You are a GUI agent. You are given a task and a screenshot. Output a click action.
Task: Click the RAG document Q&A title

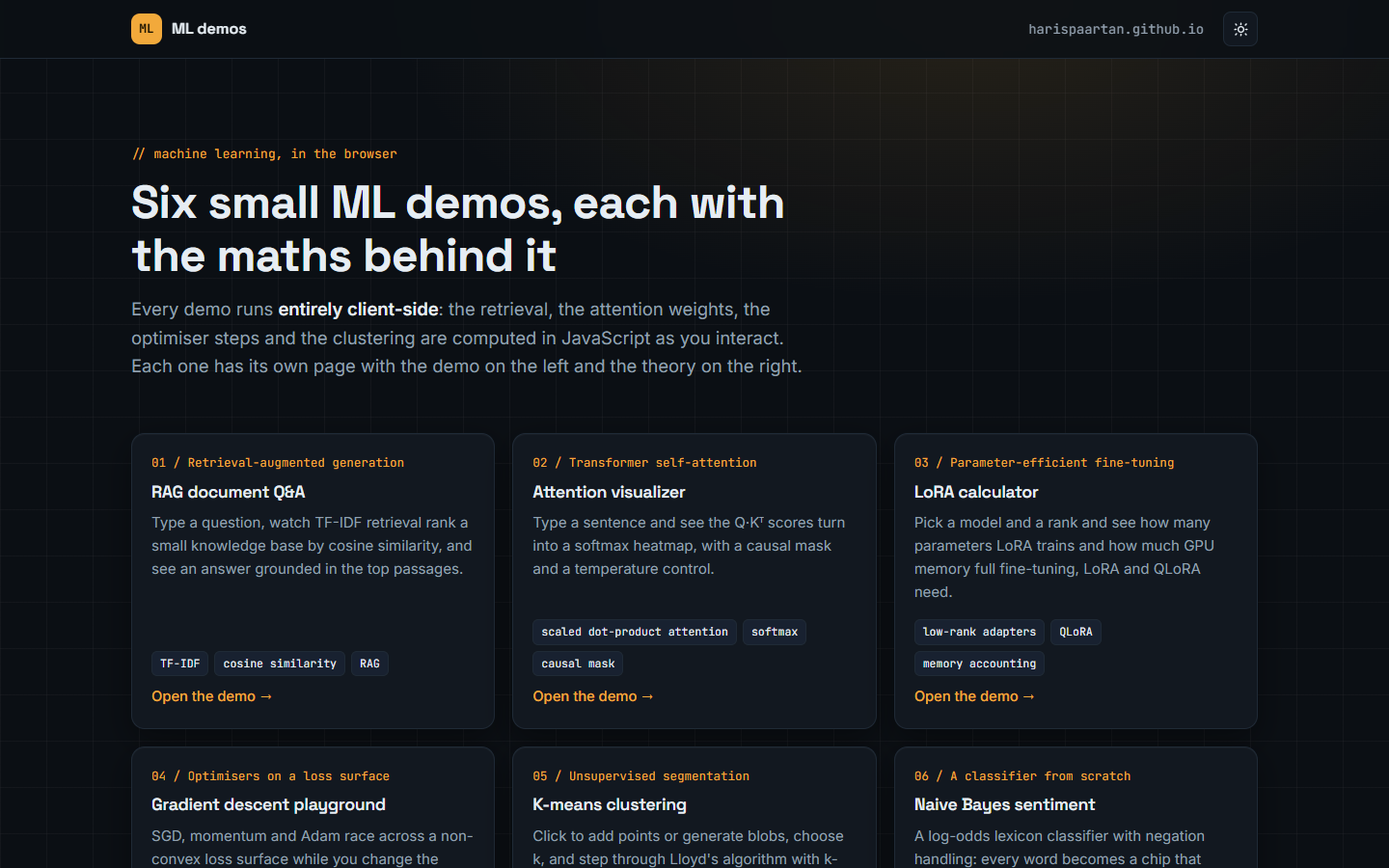click(229, 492)
